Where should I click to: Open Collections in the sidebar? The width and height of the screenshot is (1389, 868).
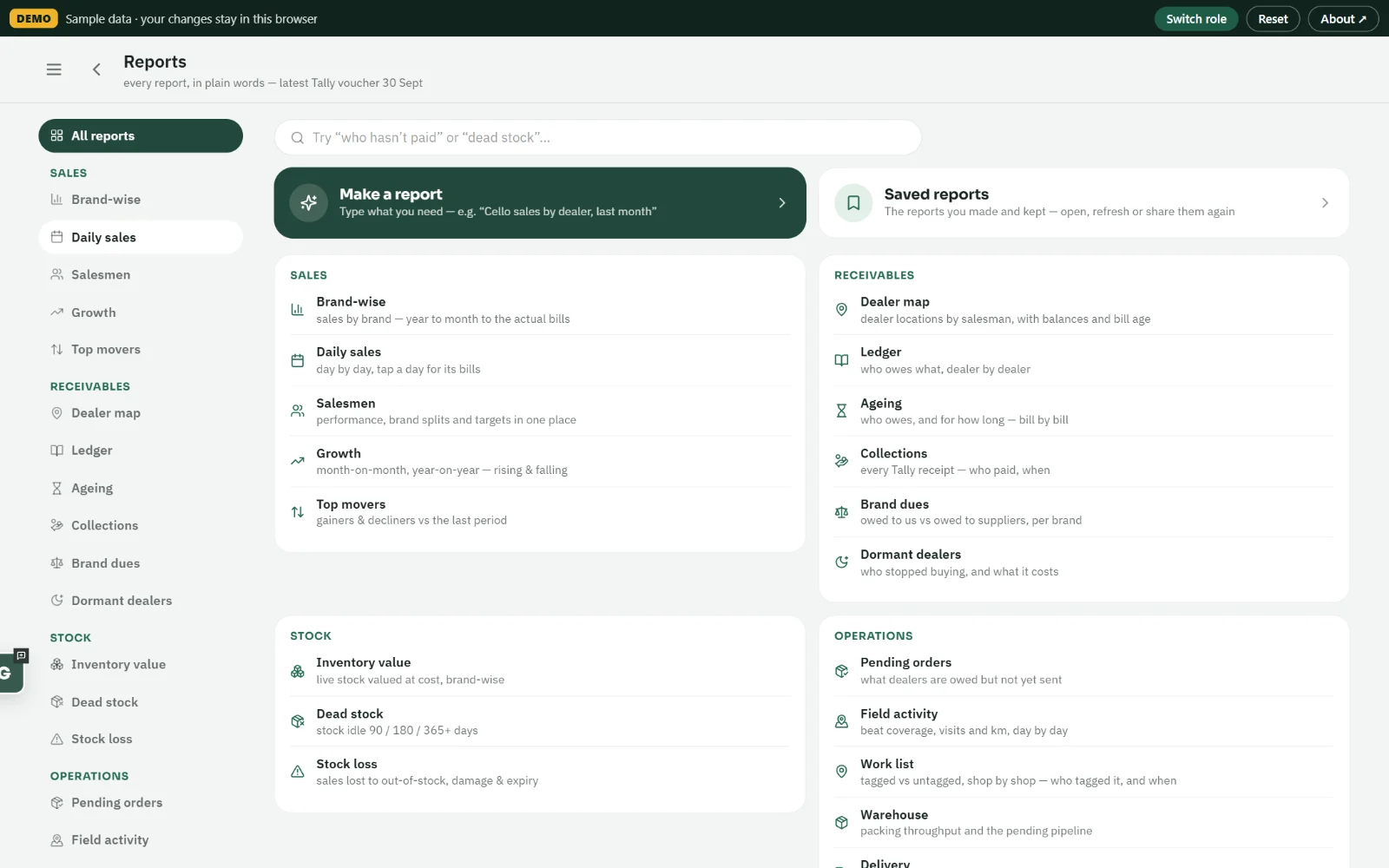point(141,525)
